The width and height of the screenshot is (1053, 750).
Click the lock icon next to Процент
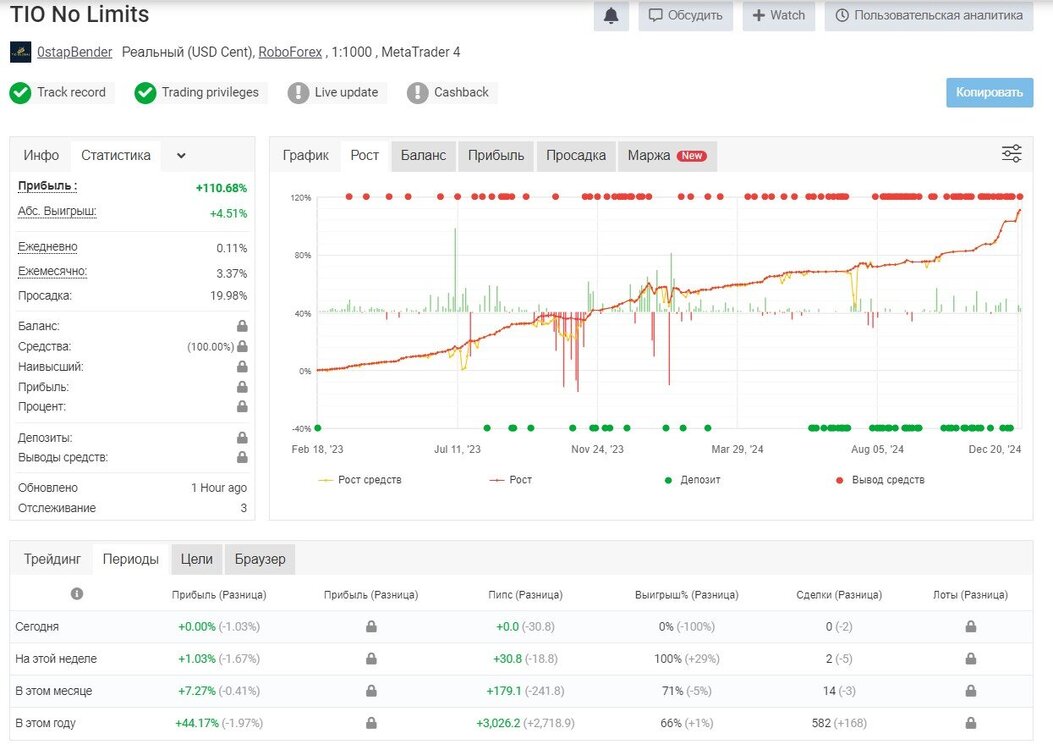pos(242,406)
